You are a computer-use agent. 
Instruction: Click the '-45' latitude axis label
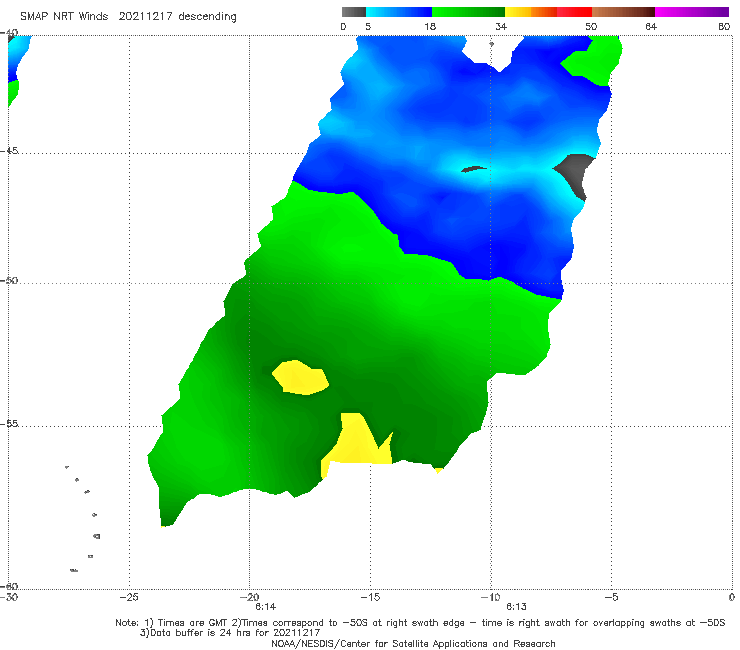[x=9, y=151]
